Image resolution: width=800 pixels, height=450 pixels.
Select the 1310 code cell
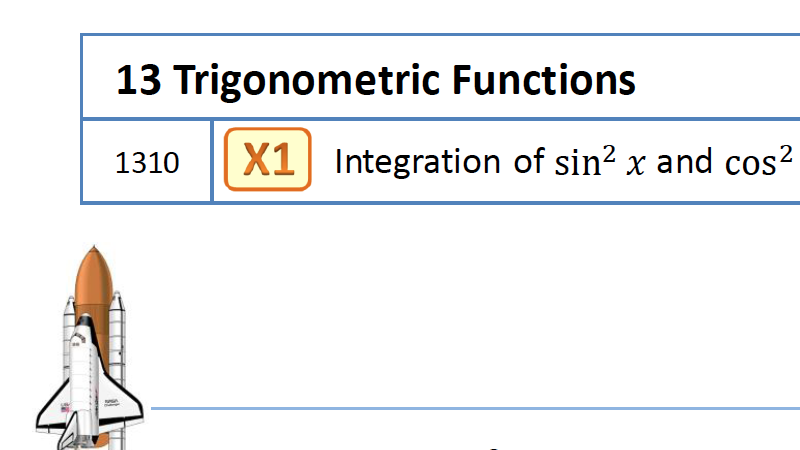coord(147,162)
